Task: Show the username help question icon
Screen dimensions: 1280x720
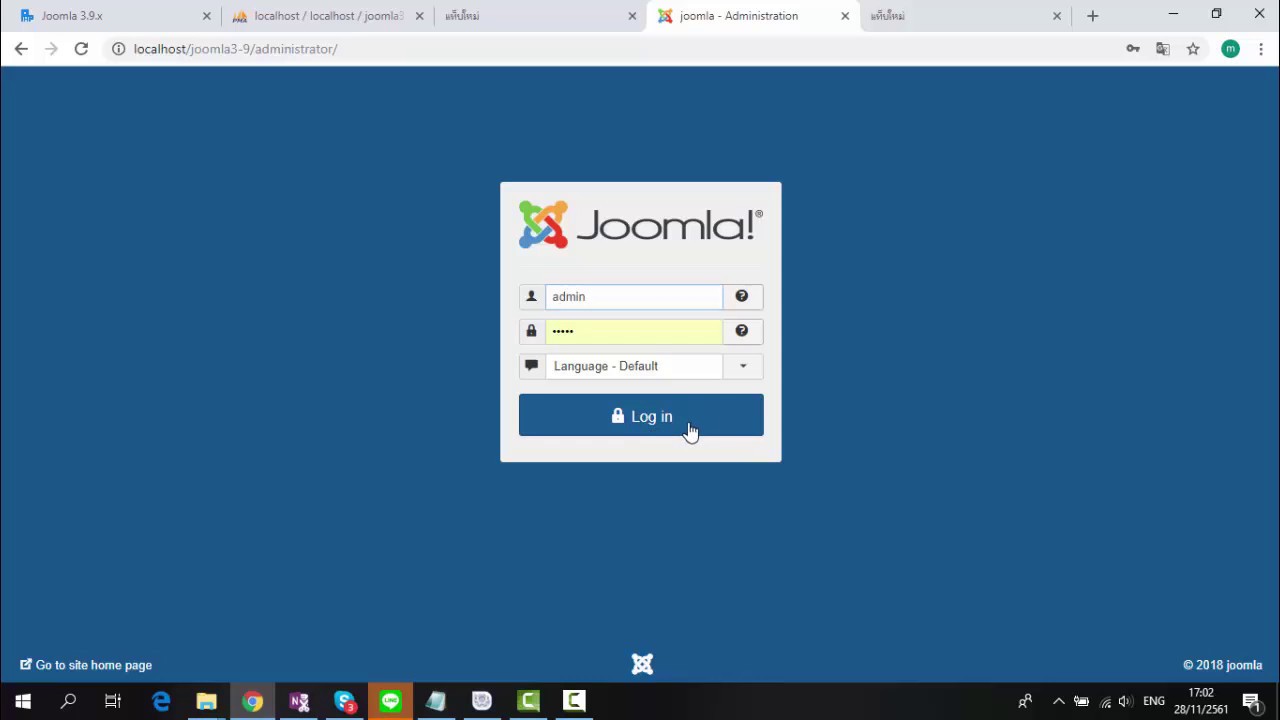Action: (x=742, y=297)
